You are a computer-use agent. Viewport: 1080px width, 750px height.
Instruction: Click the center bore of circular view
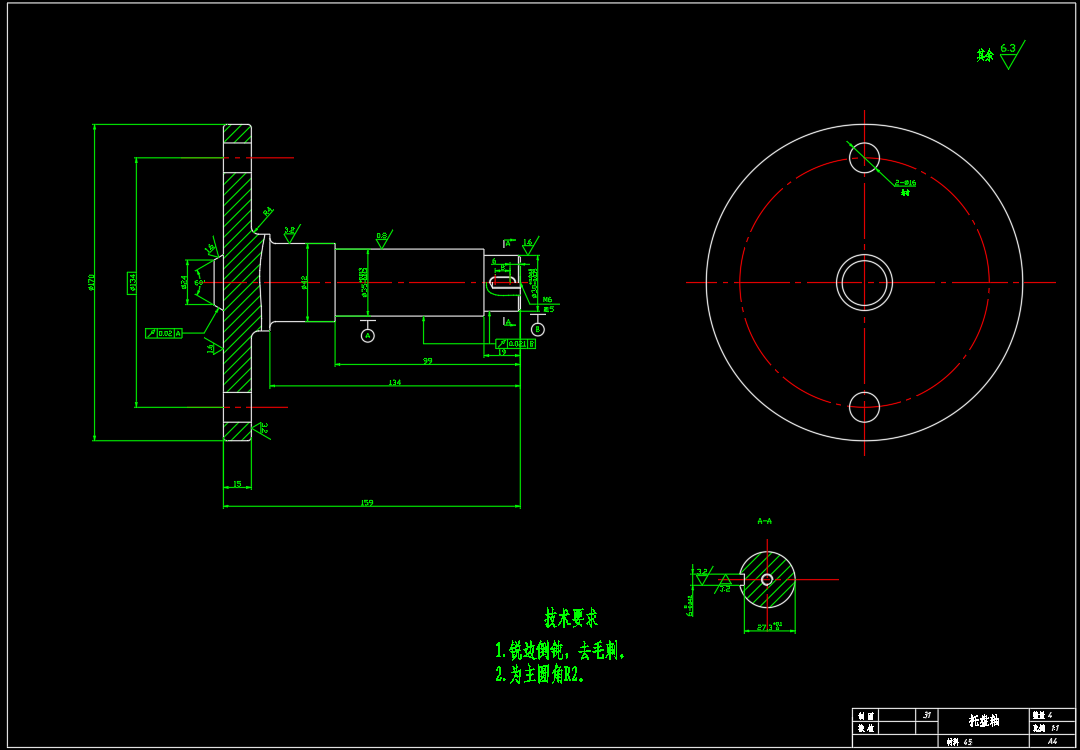coord(864,282)
